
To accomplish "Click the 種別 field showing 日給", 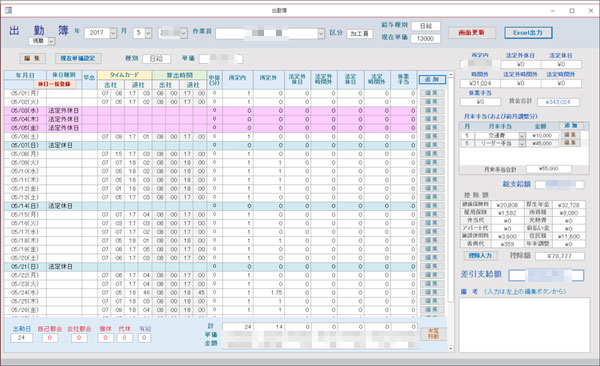I will tap(157, 59).
